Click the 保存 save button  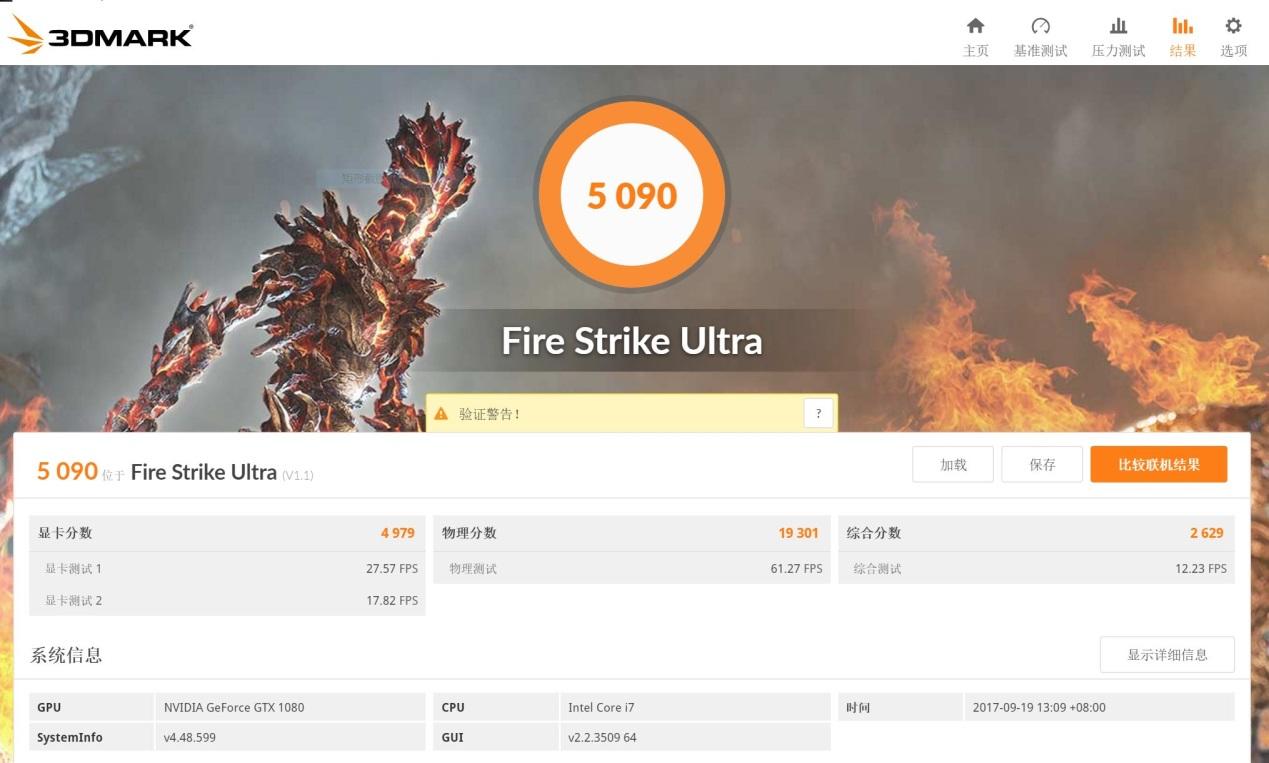pos(1042,464)
